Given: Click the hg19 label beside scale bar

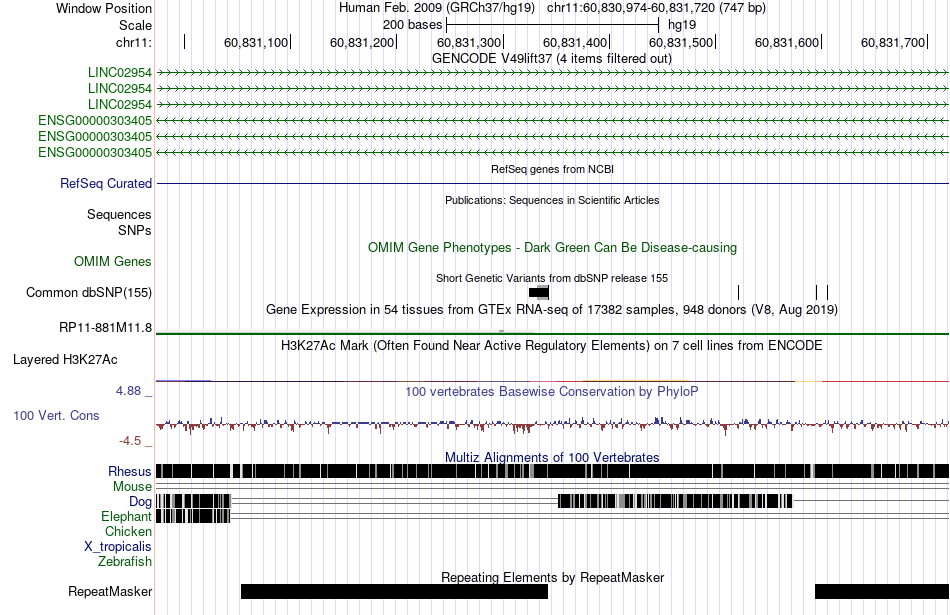Looking at the screenshot, I should pyautogui.click(x=682, y=25).
